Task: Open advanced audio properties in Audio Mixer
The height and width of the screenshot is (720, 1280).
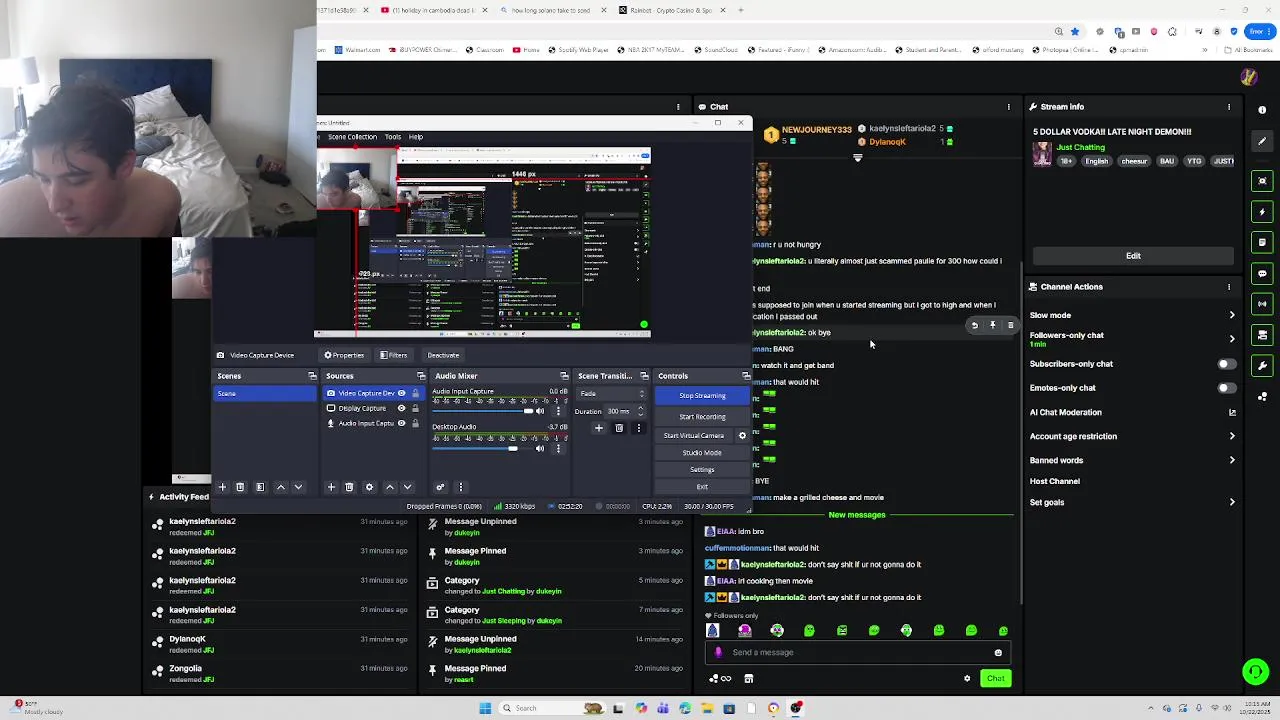Action: pos(440,487)
